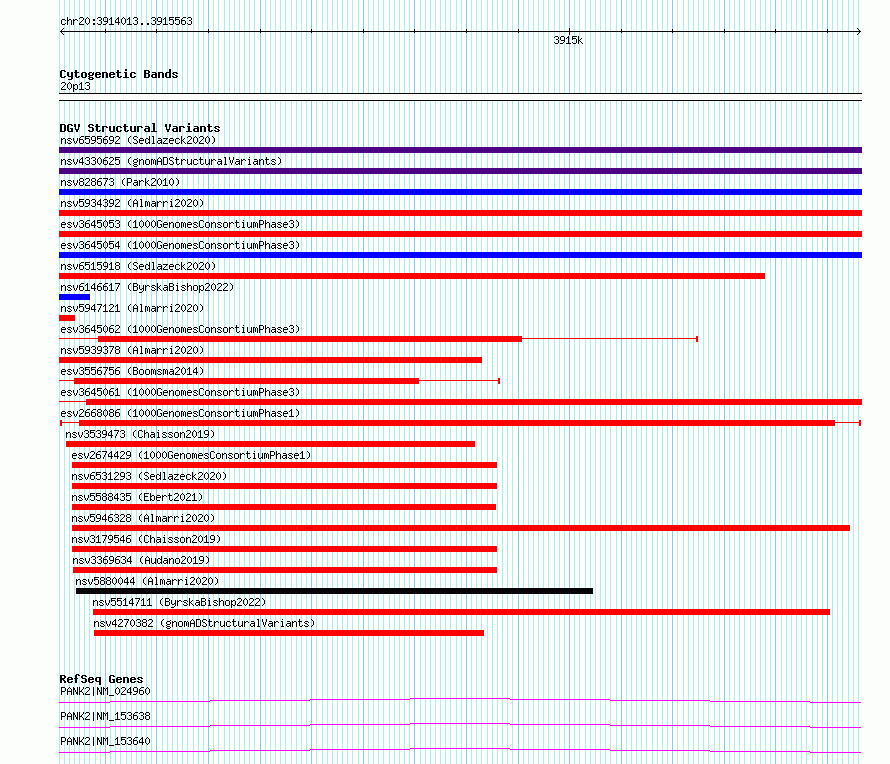The image size is (890, 764).
Task: Click the left arrow of the ruler
Action: (62, 32)
